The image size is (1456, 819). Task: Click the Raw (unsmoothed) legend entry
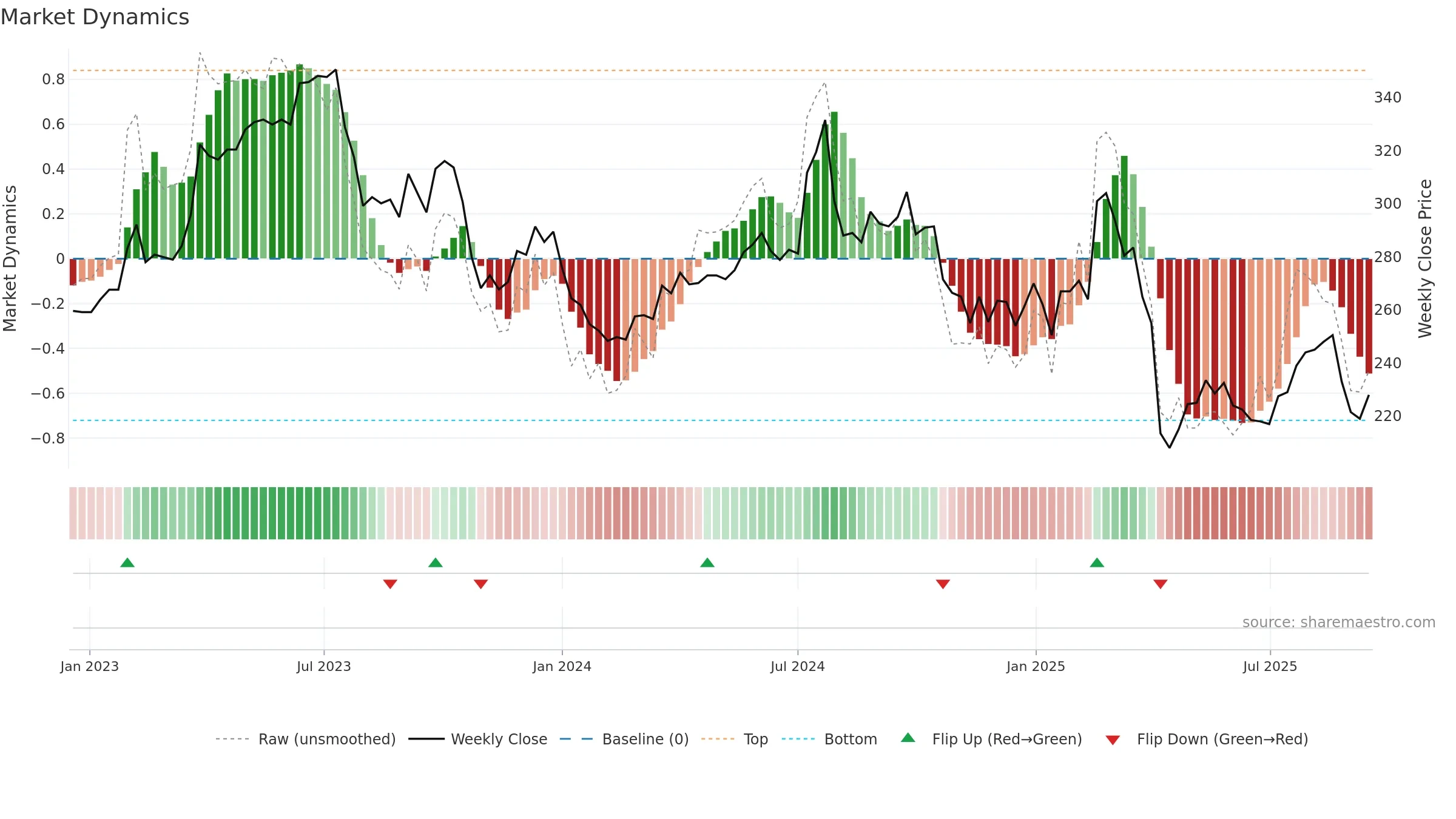click(x=306, y=739)
